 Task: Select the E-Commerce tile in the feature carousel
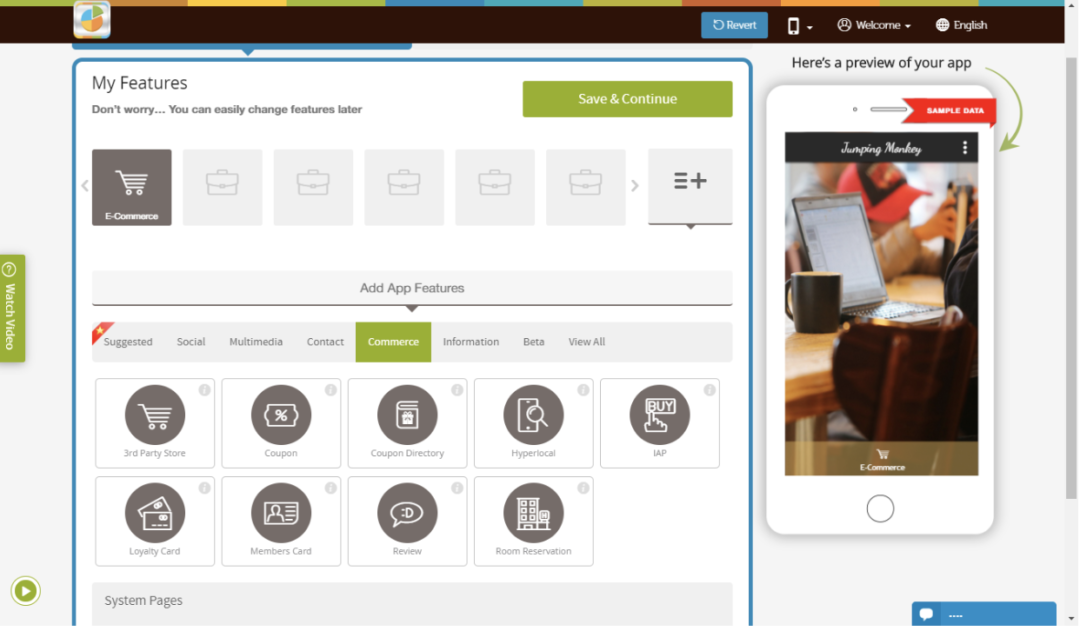coord(131,187)
